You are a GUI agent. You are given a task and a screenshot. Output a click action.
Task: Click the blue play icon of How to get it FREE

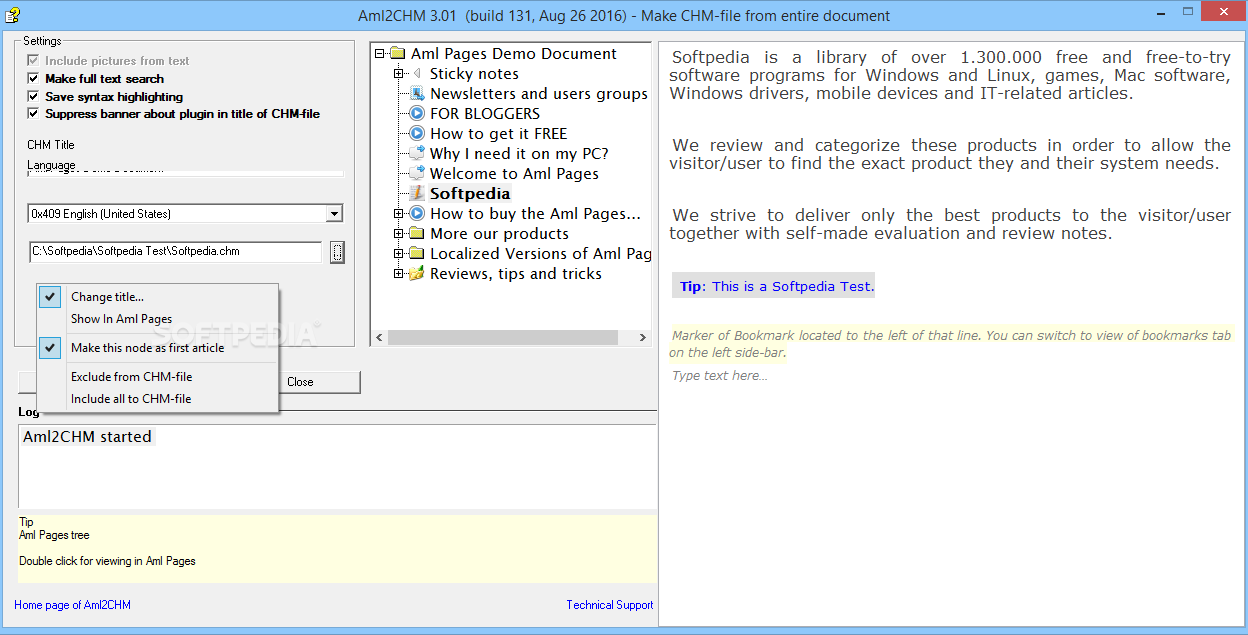point(417,134)
